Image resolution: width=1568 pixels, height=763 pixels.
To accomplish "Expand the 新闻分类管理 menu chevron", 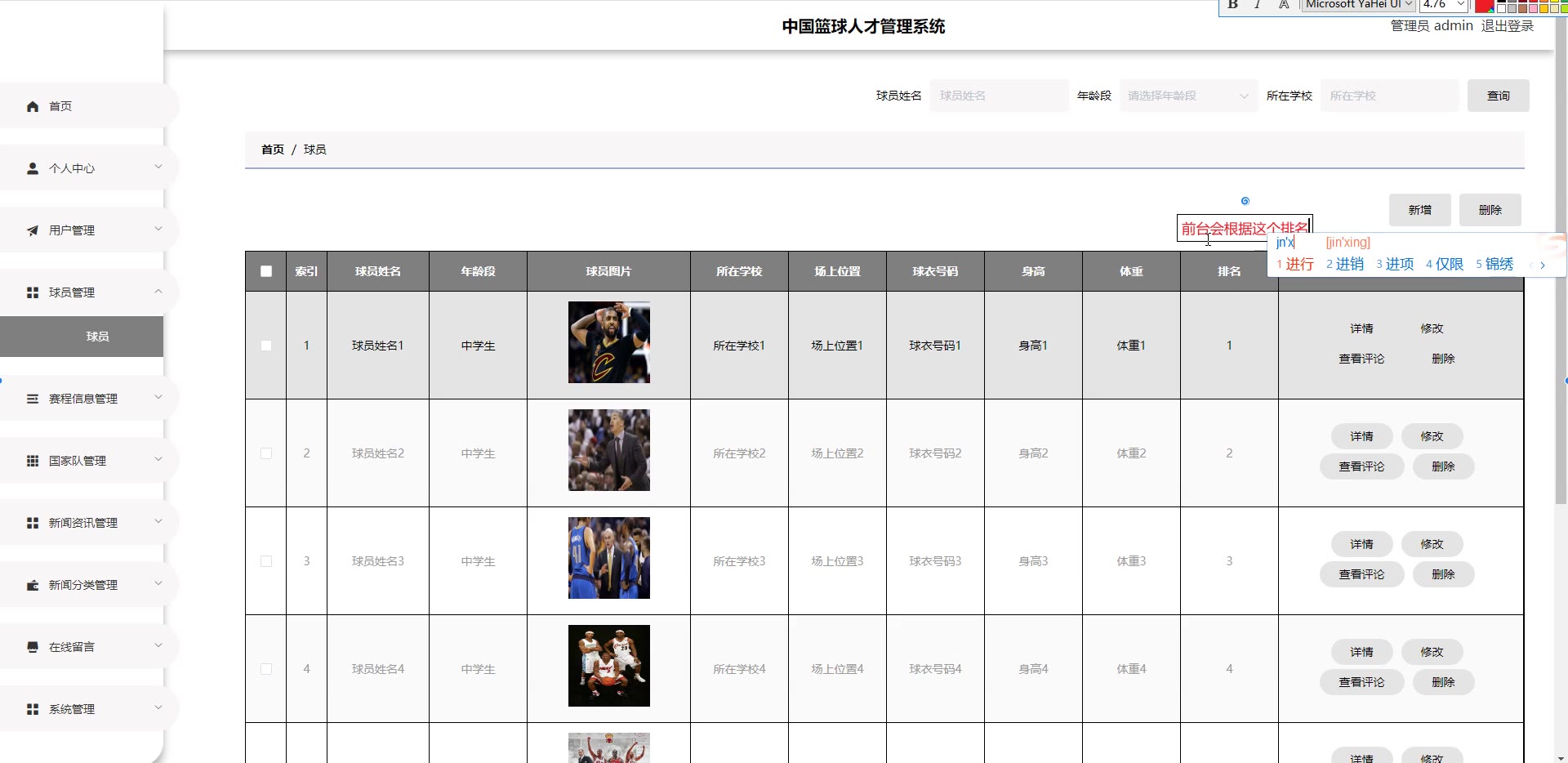I will click(158, 583).
